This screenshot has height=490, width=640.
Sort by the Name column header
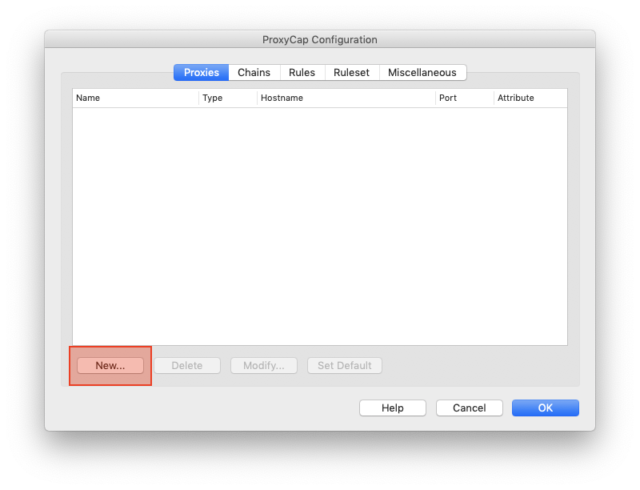136,98
